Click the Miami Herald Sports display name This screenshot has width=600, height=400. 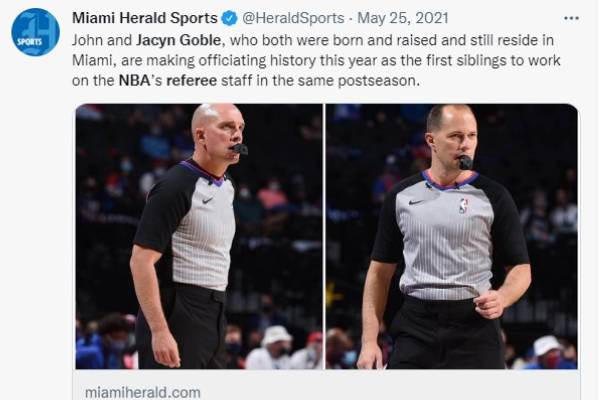pyautogui.click(x=145, y=18)
